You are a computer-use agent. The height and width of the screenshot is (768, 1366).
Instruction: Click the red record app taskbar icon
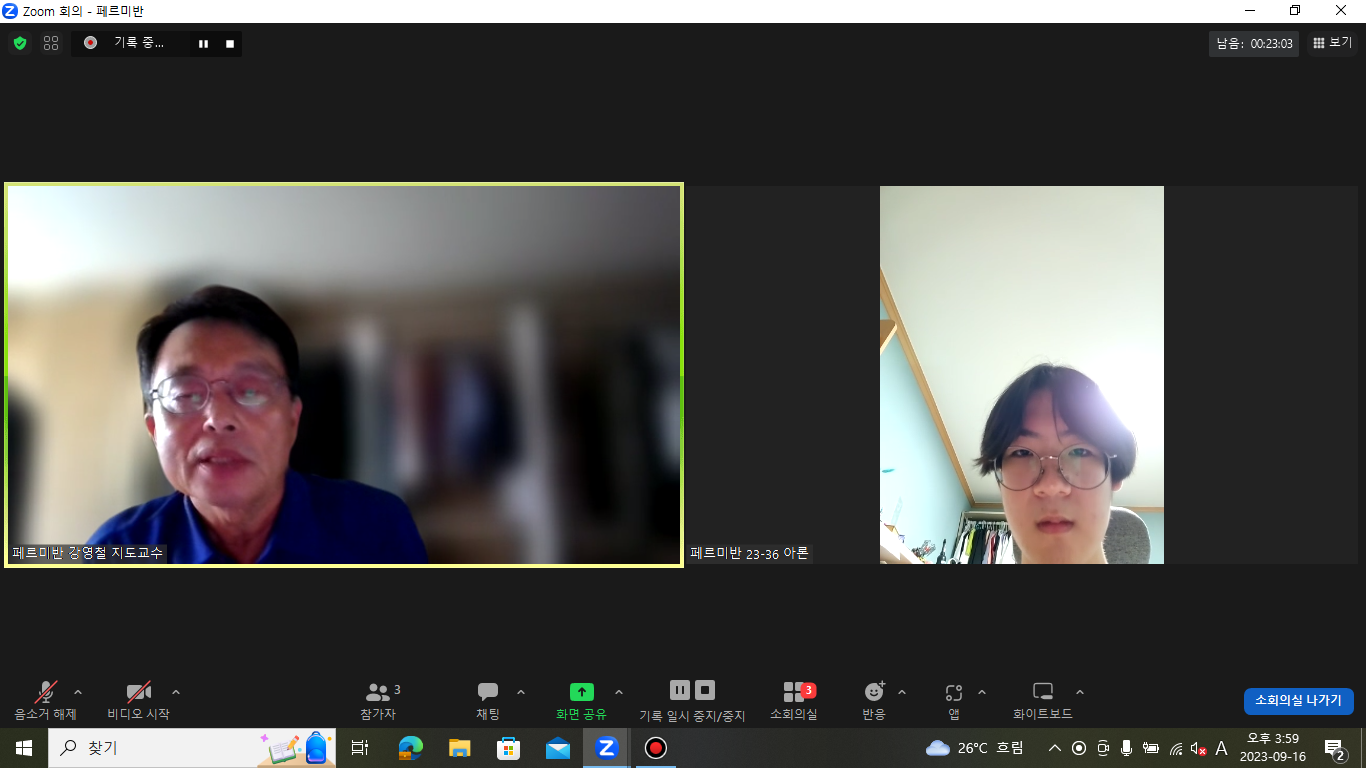click(655, 748)
